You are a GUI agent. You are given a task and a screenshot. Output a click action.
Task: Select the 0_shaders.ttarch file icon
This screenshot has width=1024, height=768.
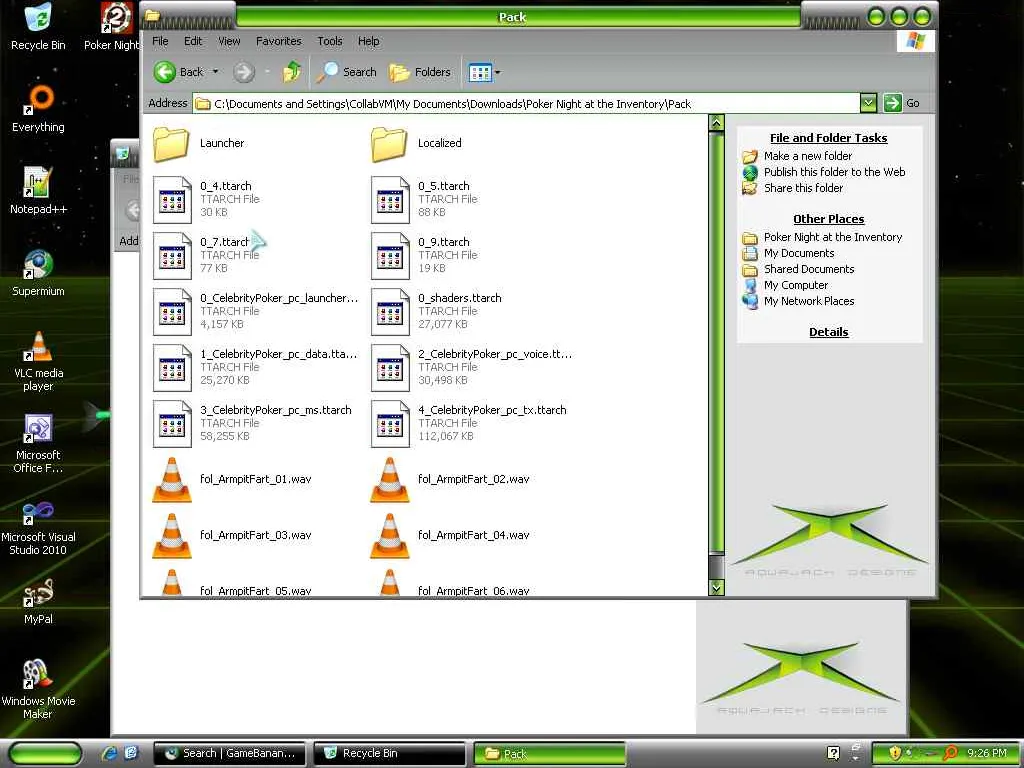390,312
